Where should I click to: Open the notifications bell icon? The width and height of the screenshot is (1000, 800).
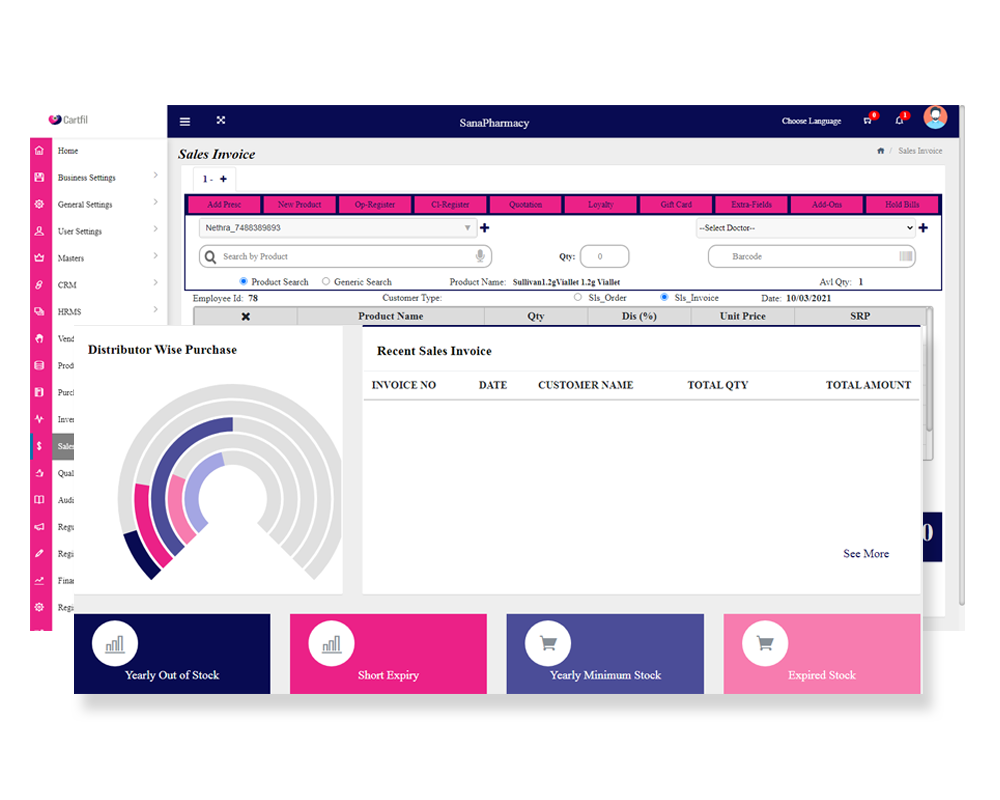tap(899, 121)
